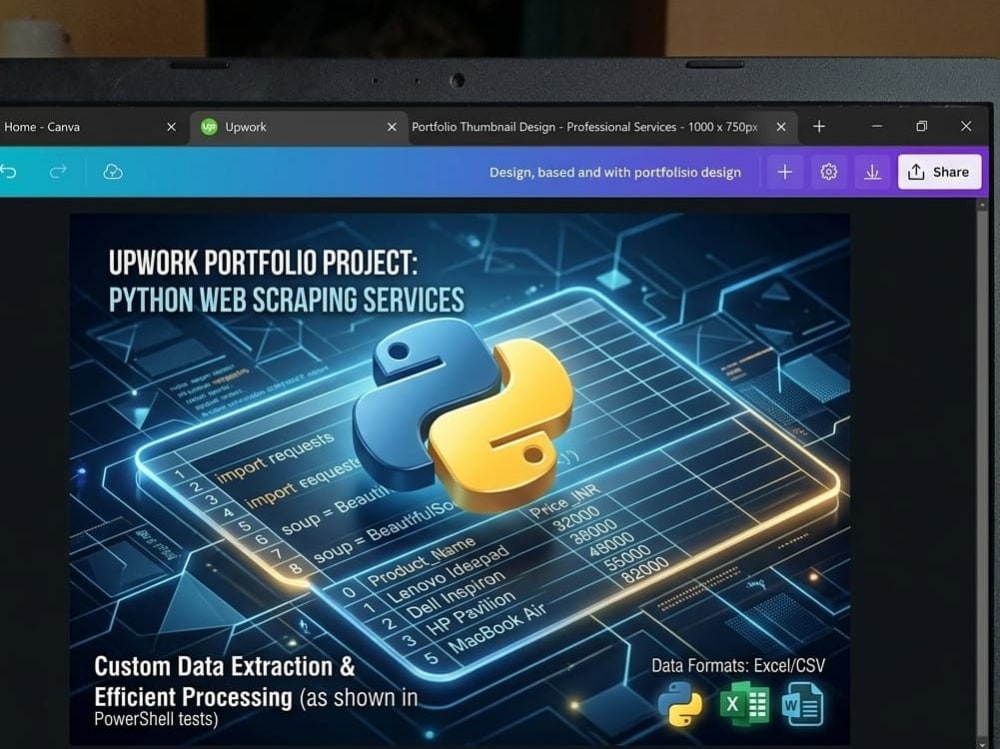The height and width of the screenshot is (749, 1000).
Task: Click the Share button
Action: pos(939,172)
